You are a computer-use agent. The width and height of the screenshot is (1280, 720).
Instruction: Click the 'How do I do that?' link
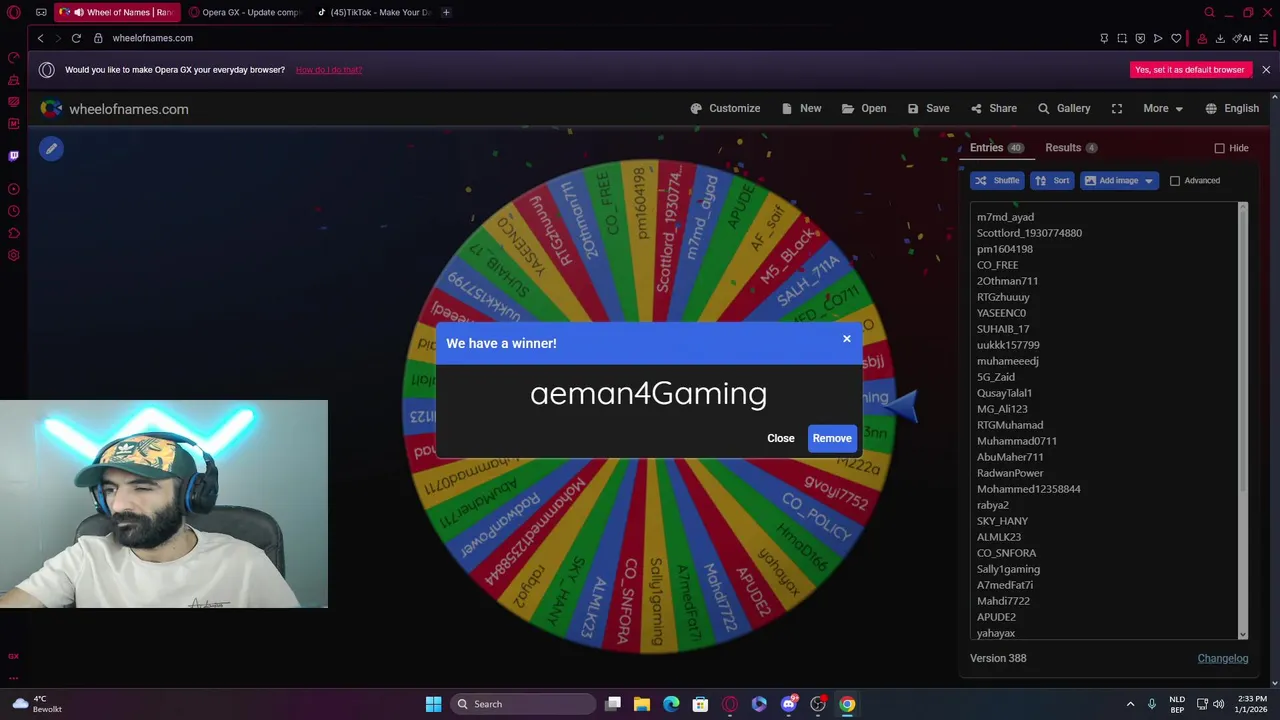click(x=329, y=70)
